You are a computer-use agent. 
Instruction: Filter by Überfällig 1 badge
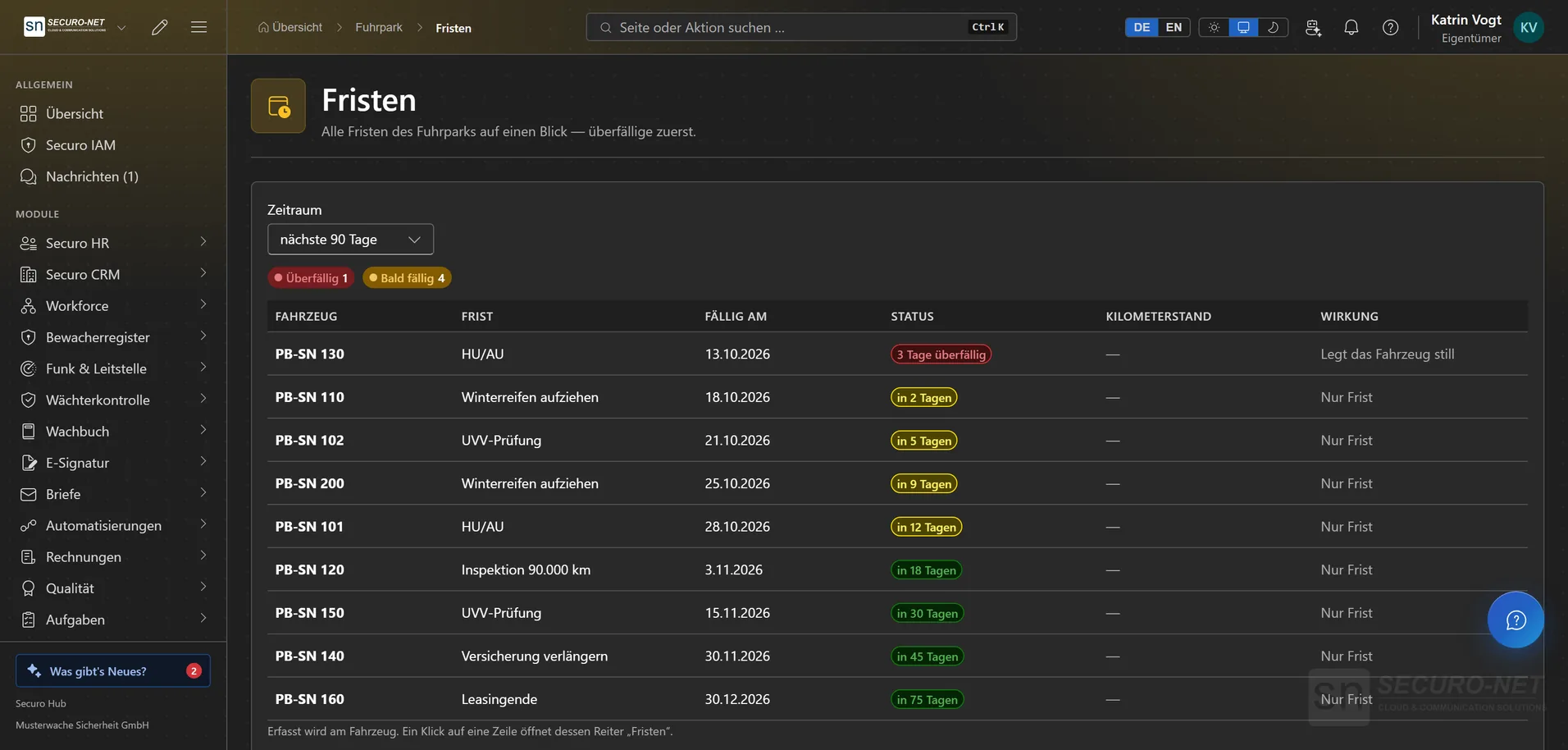coord(311,278)
